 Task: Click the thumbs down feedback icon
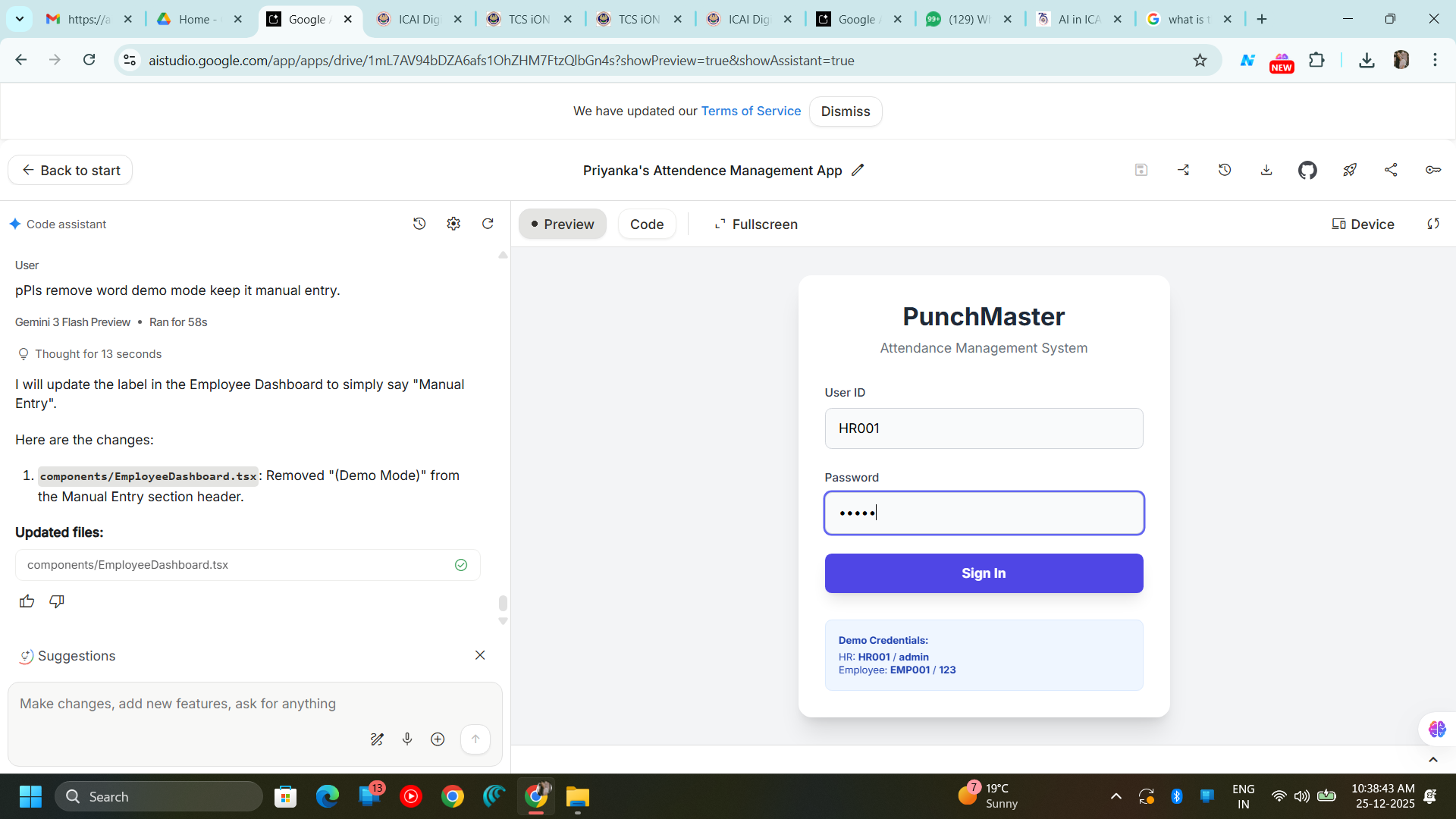point(57,601)
